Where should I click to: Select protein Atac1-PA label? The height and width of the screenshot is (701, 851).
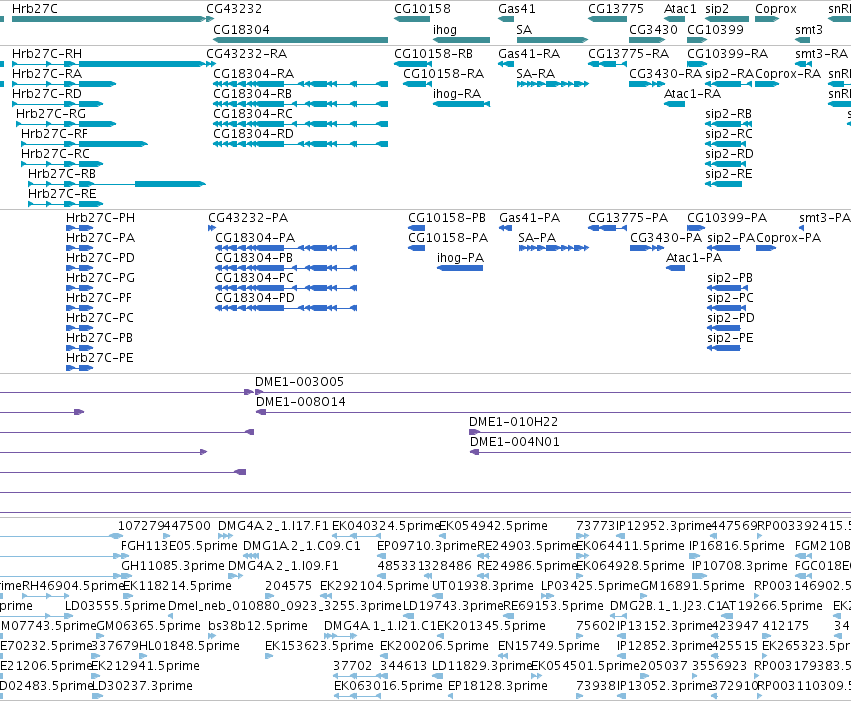point(694,257)
